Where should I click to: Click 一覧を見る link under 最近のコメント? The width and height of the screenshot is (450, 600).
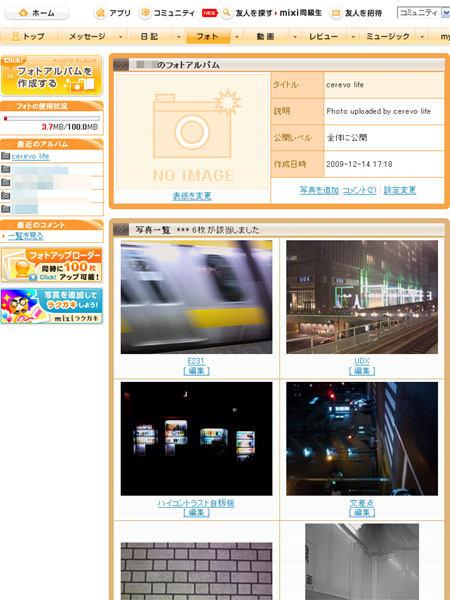(x=26, y=236)
